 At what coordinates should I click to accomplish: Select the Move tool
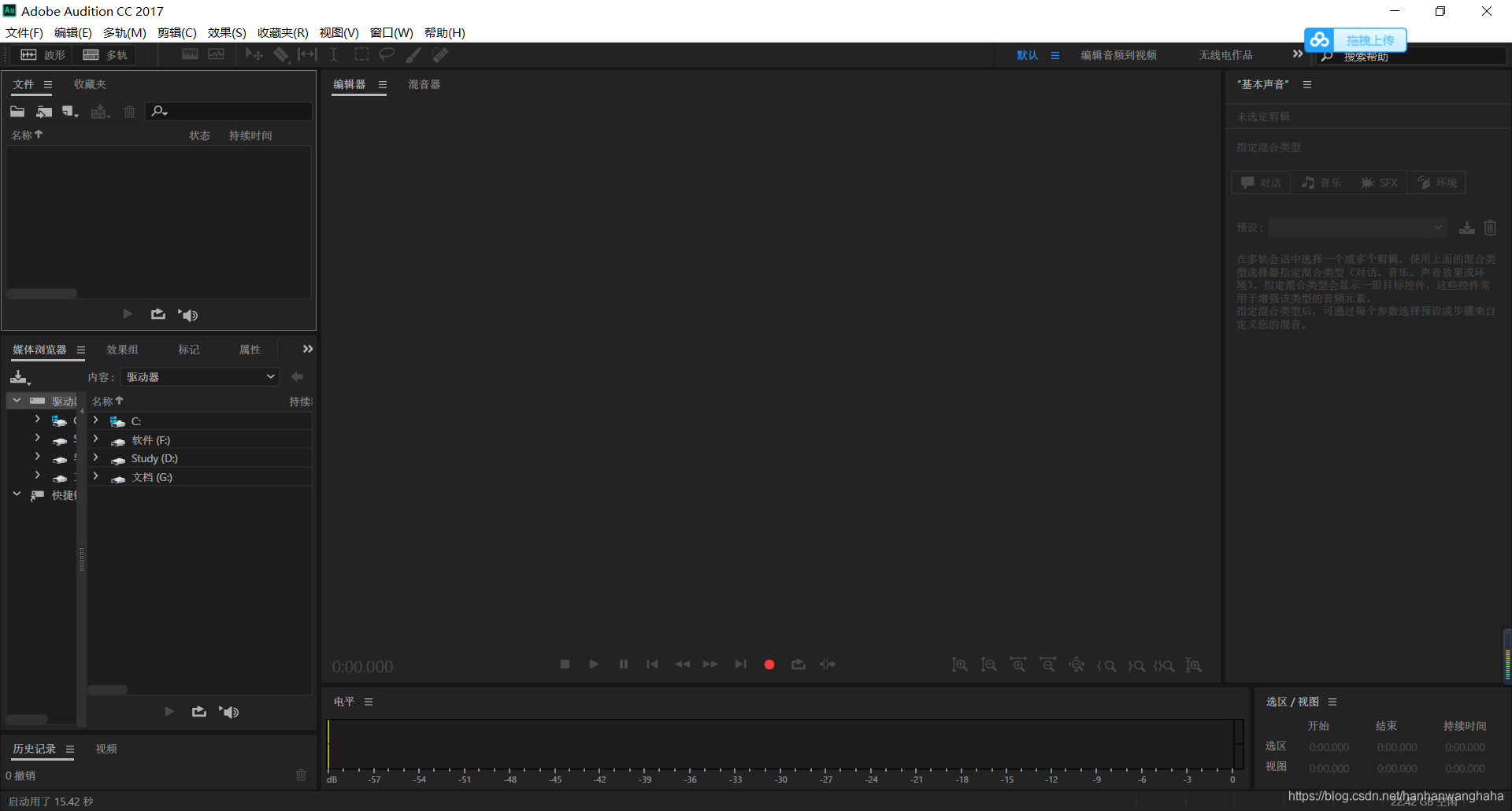(254, 54)
